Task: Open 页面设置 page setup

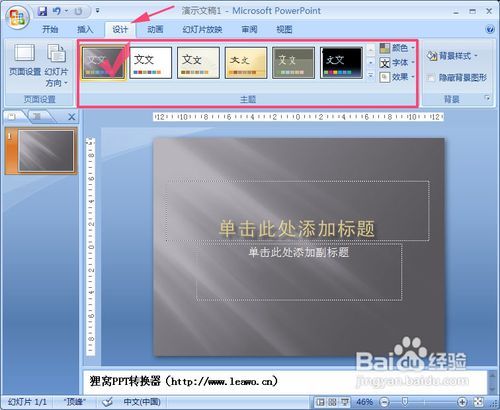Action: tap(25, 60)
